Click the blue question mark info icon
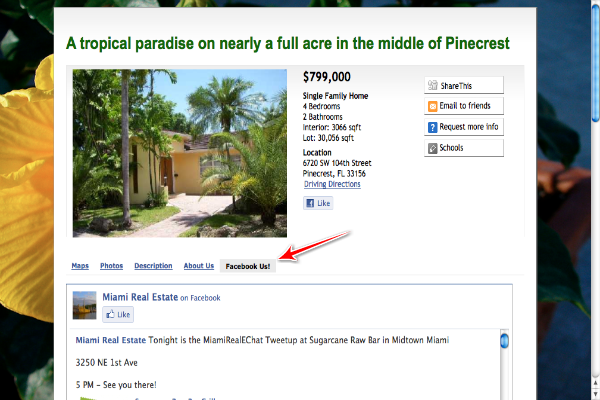Image resolution: width=600 pixels, height=400 pixels. (432, 127)
